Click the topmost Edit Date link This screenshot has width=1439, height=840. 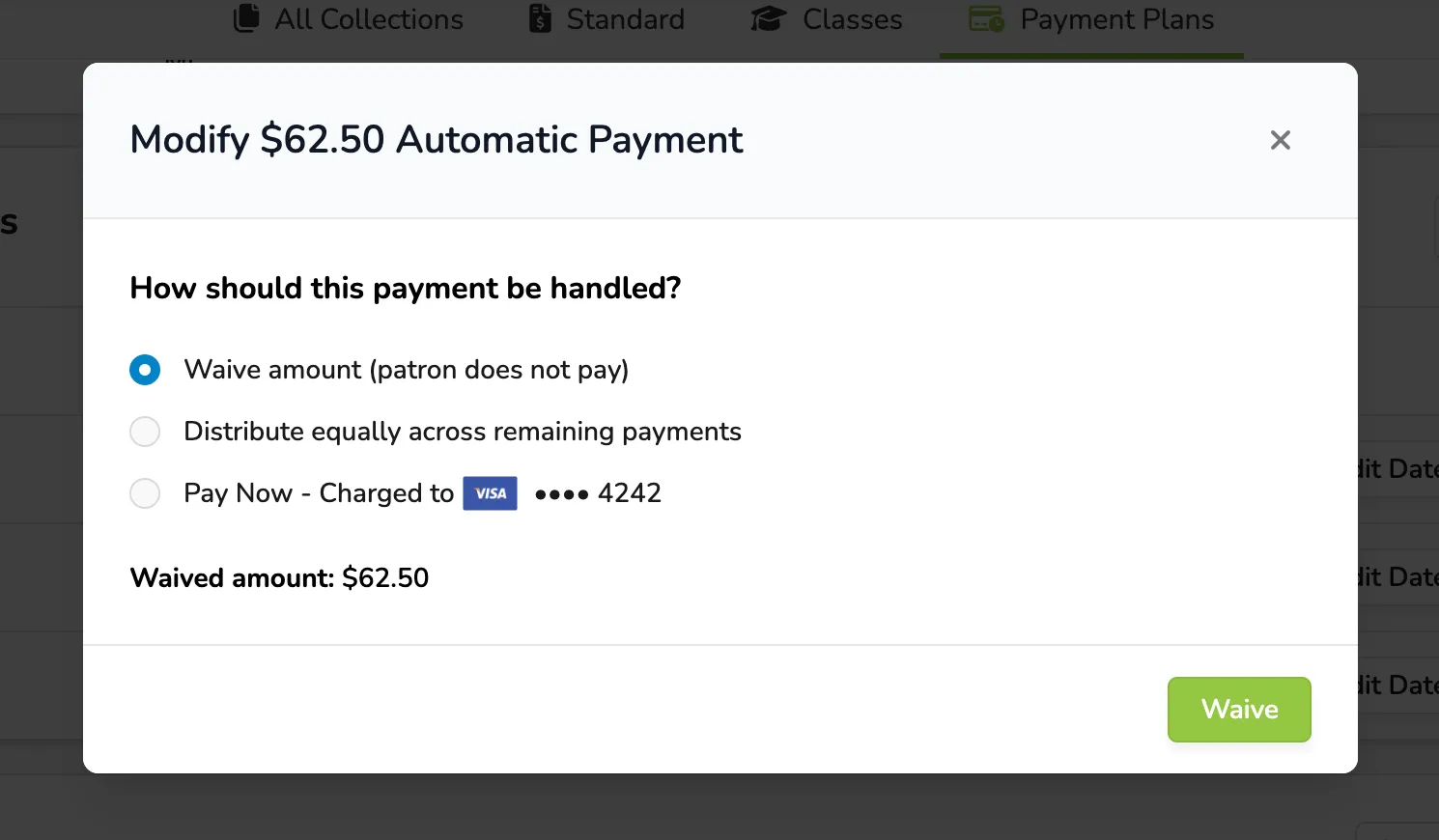(x=1398, y=469)
